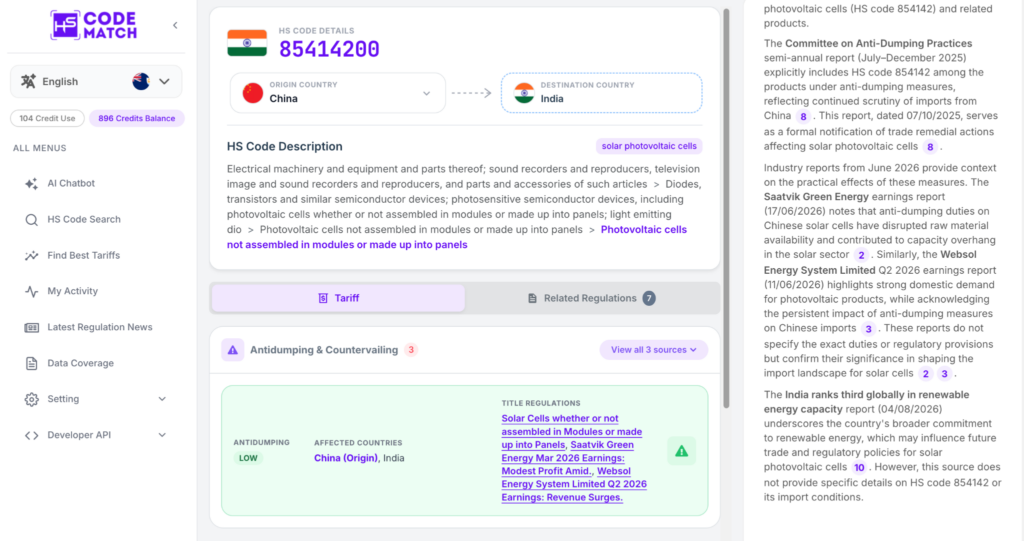Click the flag icon in language selector

tap(140, 81)
